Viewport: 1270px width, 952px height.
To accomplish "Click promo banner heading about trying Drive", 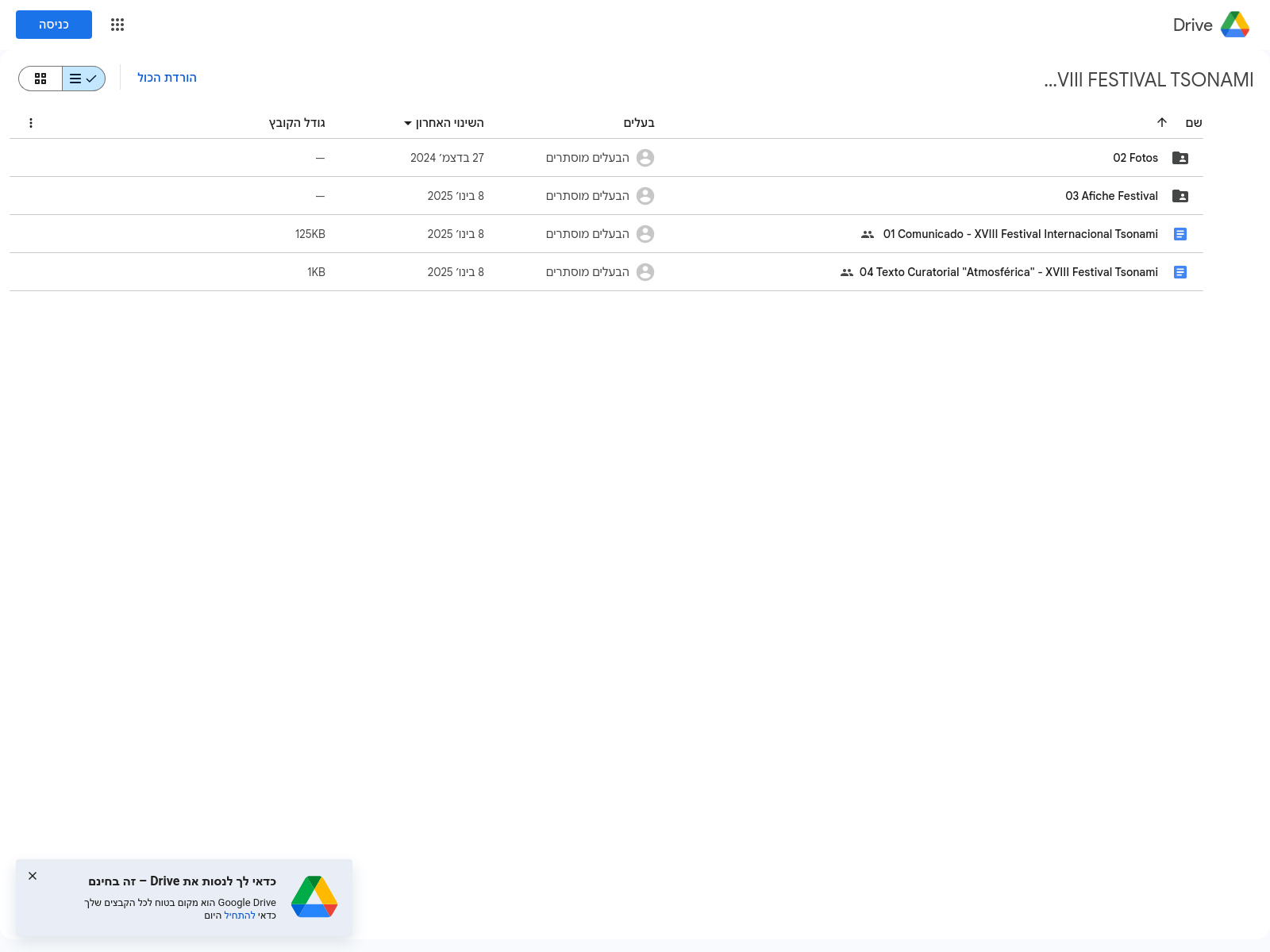I will coord(182,881).
